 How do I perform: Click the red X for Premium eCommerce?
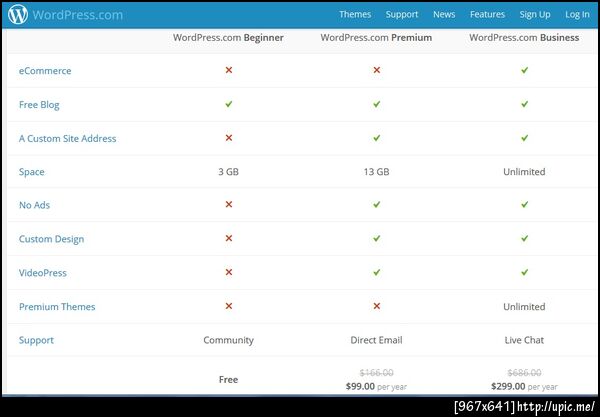coord(377,70)
